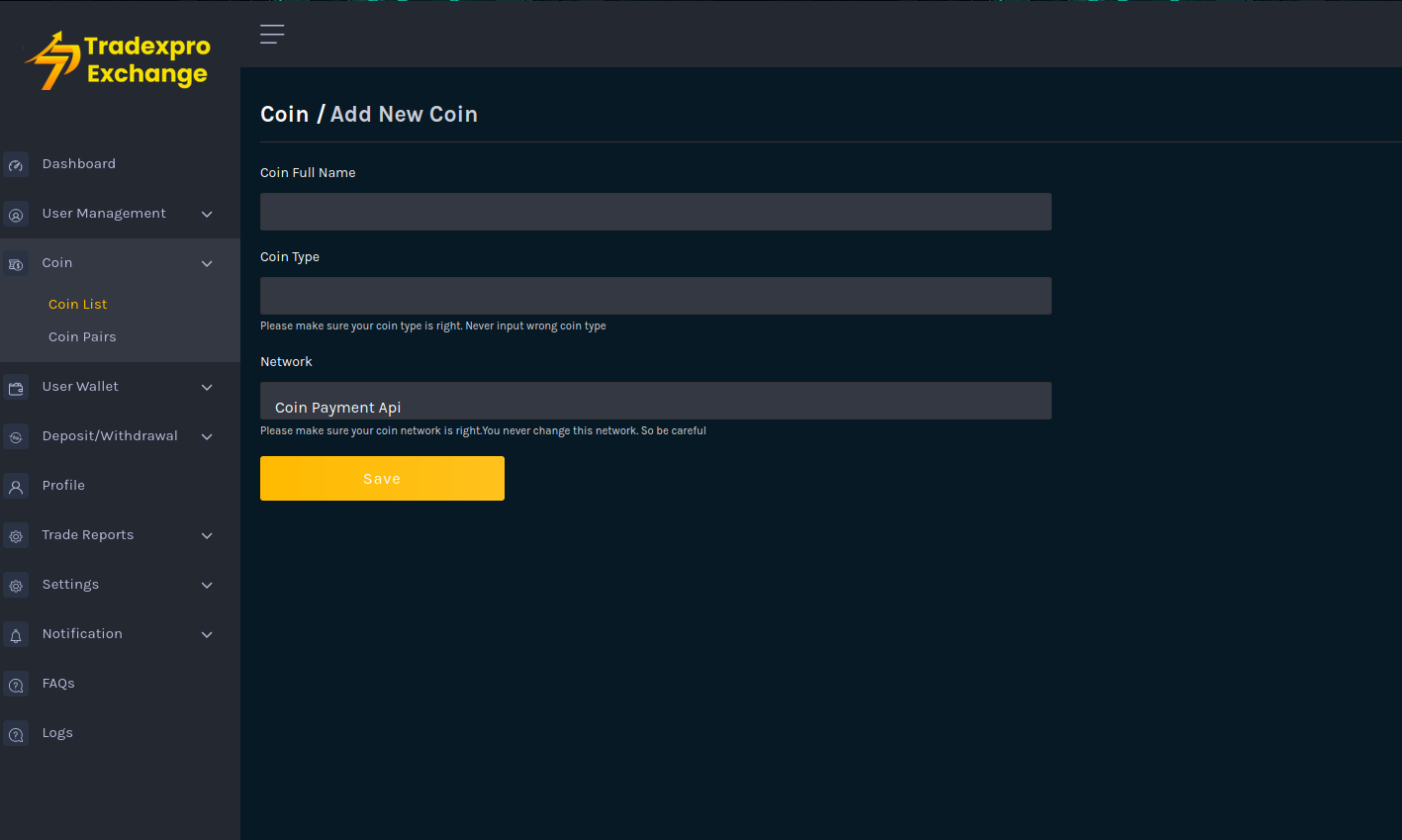Click the FAQs question icon
1402x840 pixels.
coord(16,685)
